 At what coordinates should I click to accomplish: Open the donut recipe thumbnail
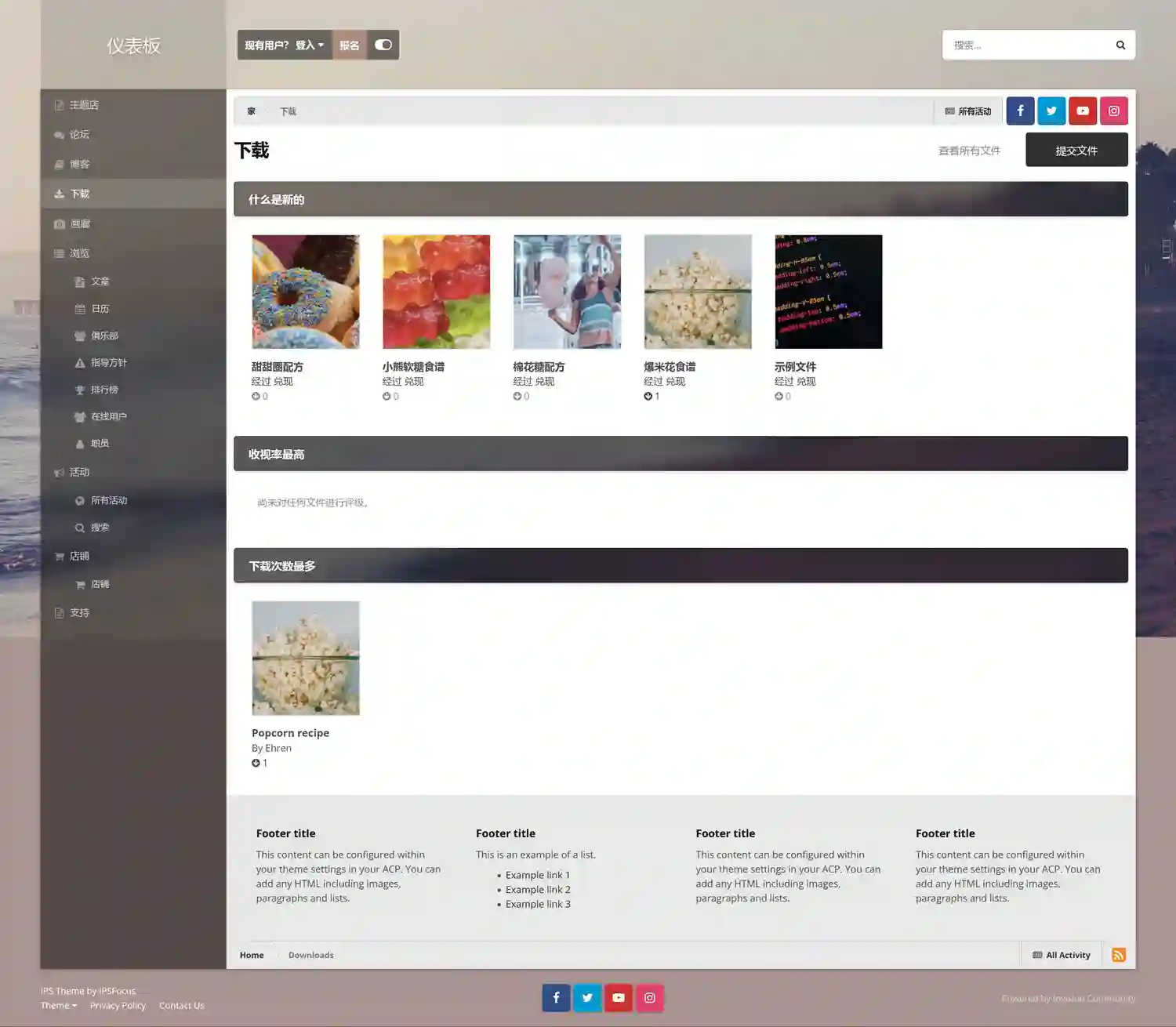coord(306,292)
